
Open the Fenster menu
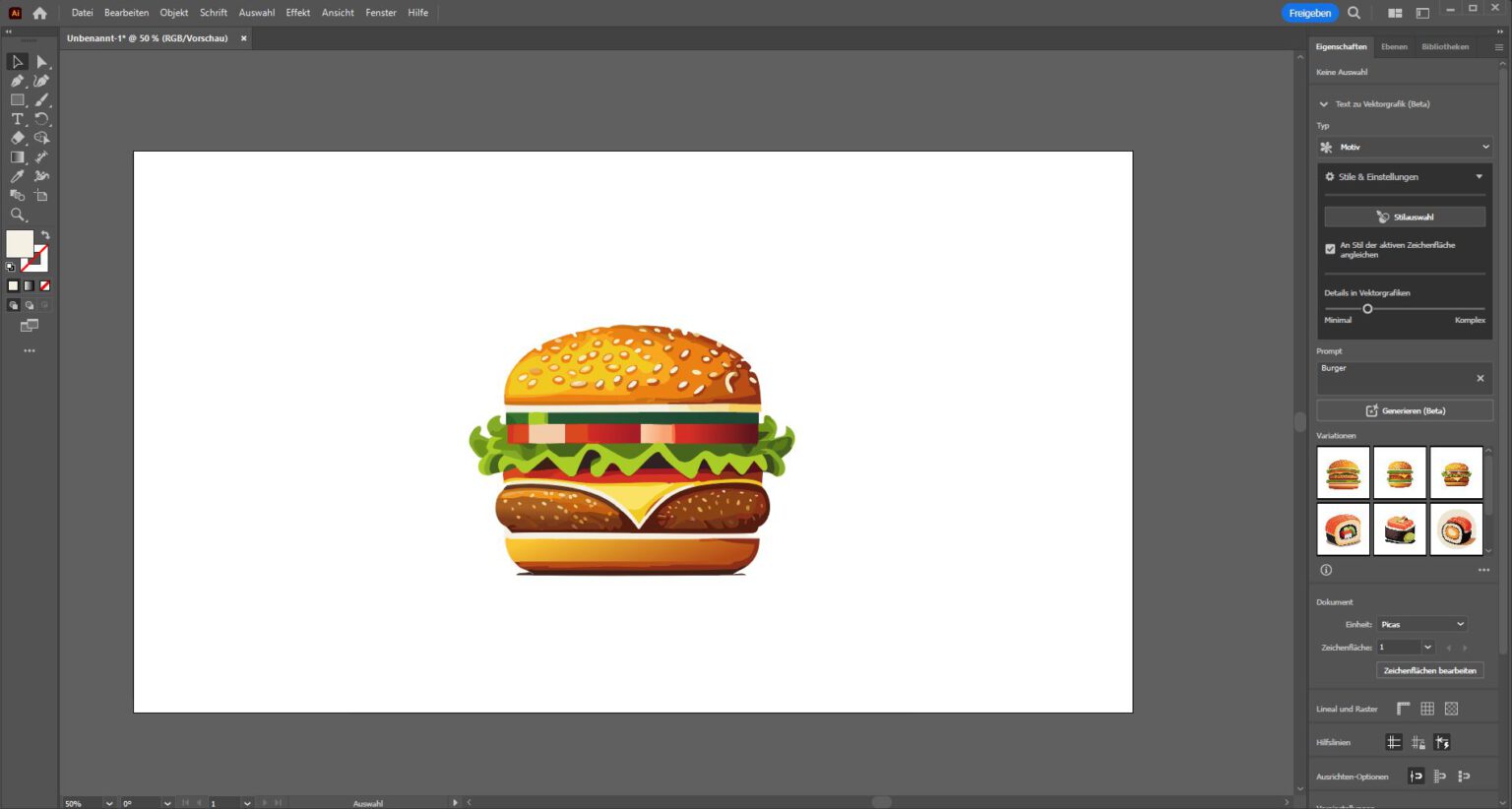click(380, 13)
